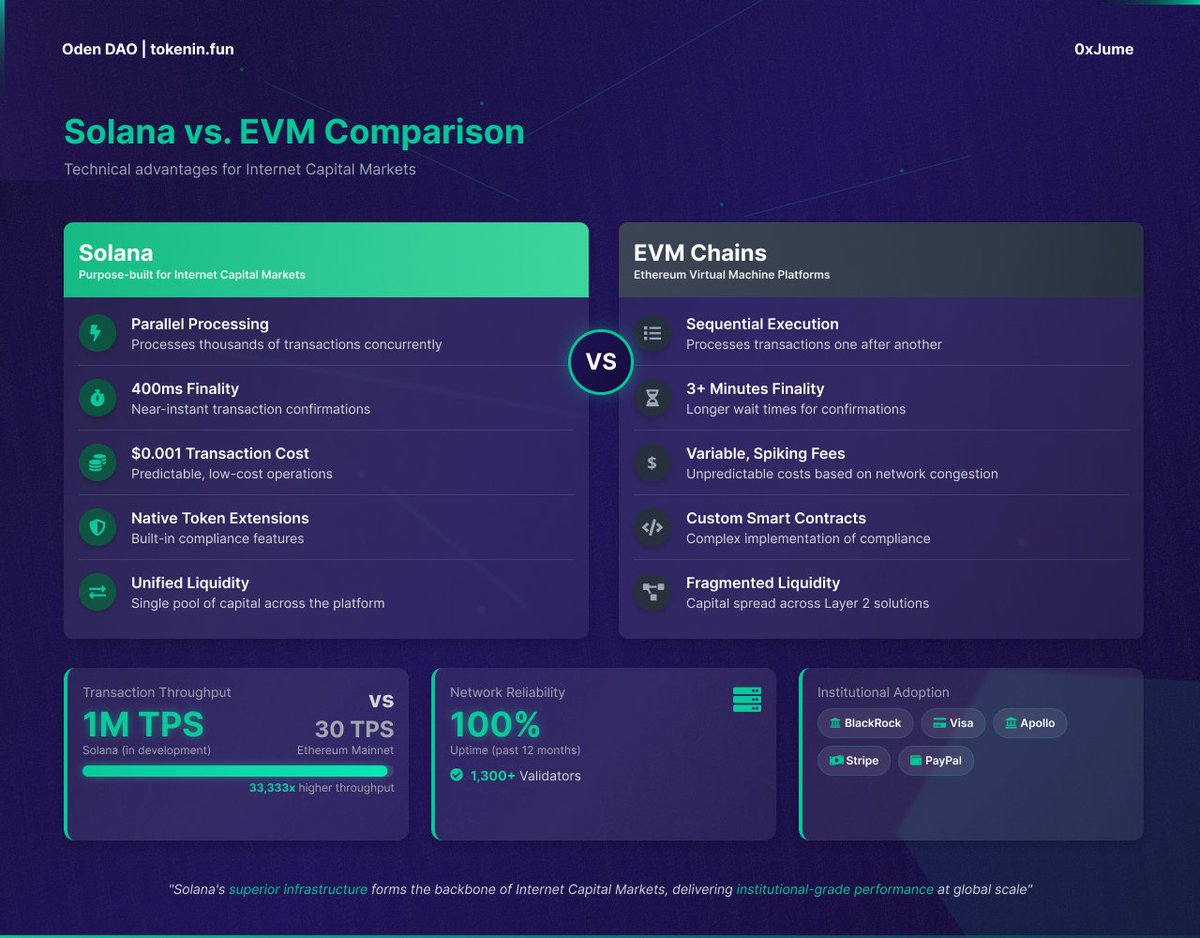Click the 'Native Token Extensions' heading
This screenshot has width=1200, height=938.
click(220, 518)
